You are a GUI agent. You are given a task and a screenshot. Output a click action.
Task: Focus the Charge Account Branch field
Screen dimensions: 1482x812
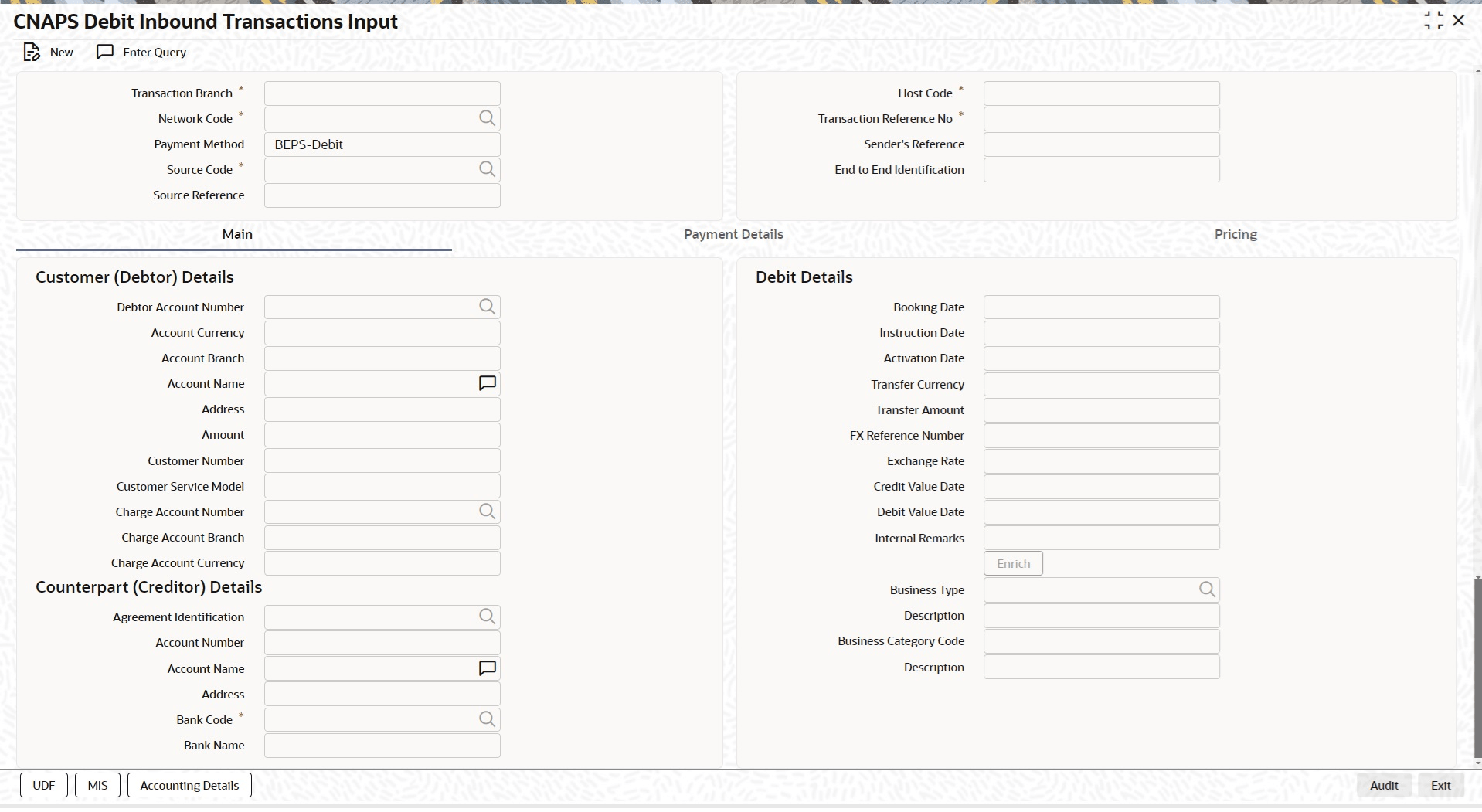[x=382, y=538]
